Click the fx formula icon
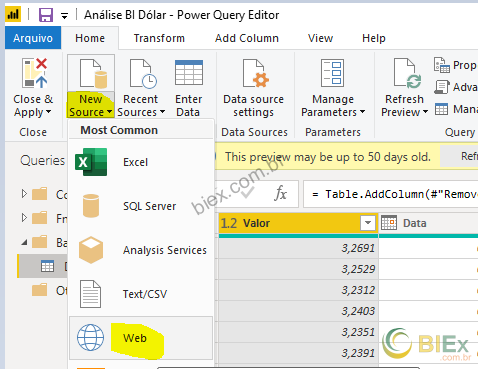Viewport: 478px width, 369px height. point(281,194)
